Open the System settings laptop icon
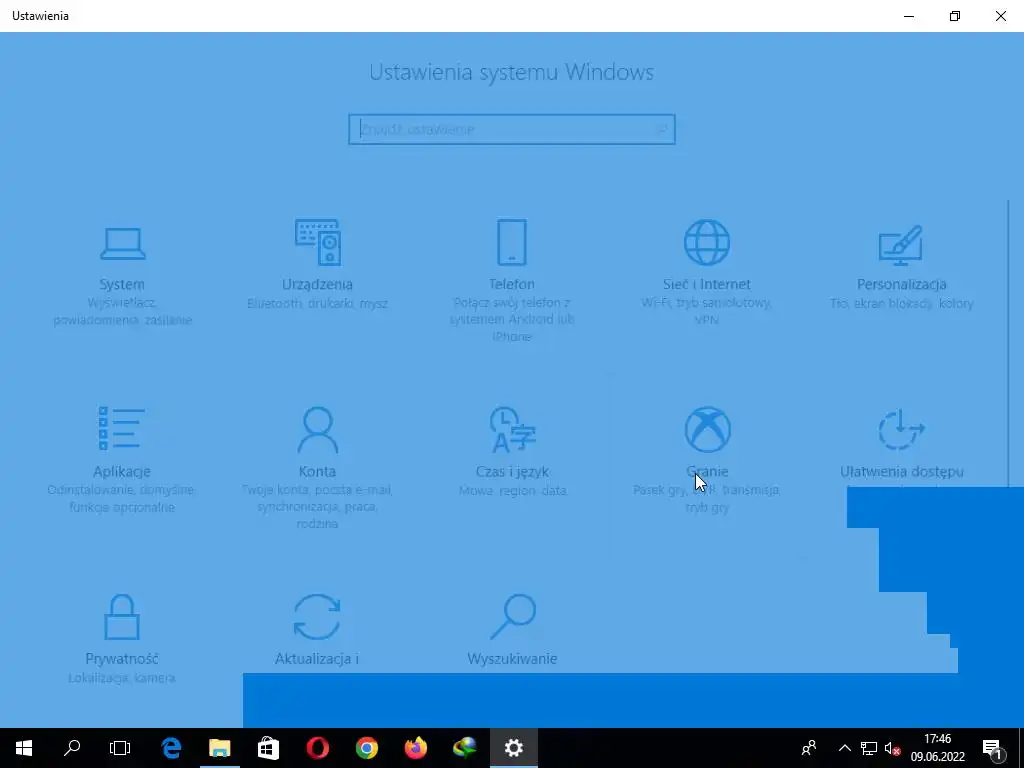1024x768 pixels. (122, 244)
